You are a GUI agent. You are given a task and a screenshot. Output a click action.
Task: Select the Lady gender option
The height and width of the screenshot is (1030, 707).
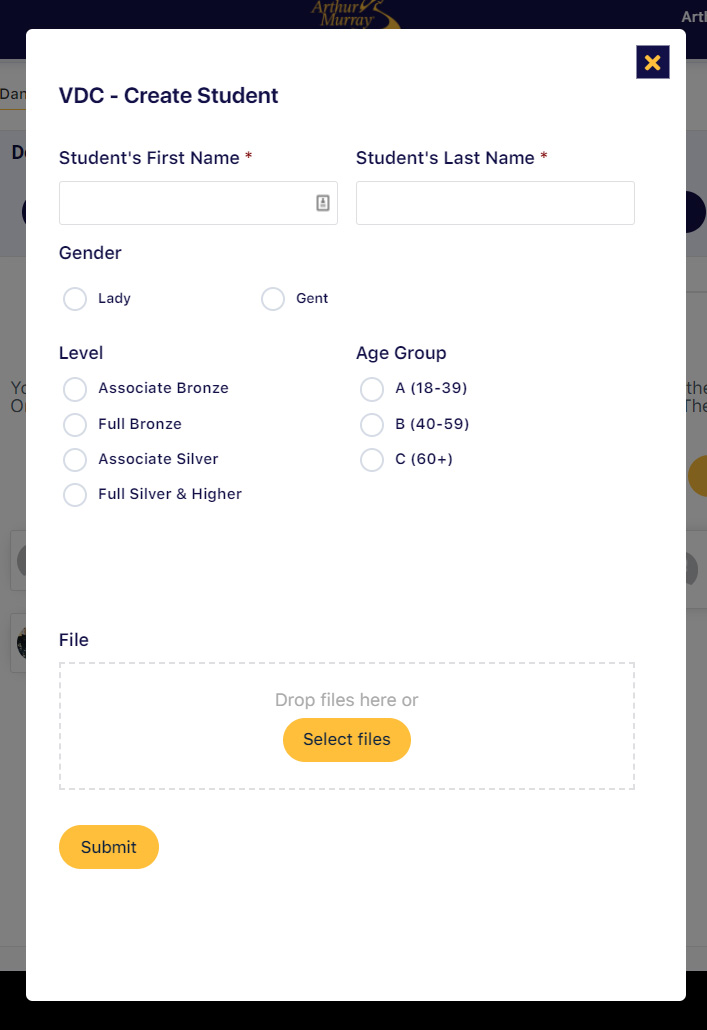75,299
